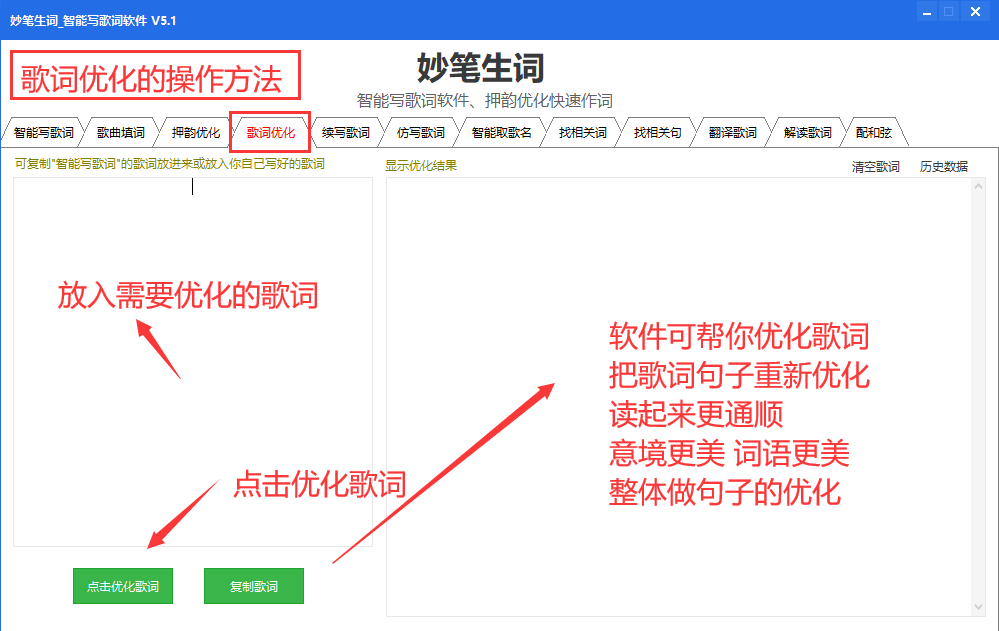Click the 歌词优化 tab
Screen dimensions: 999x631
(x=270, y=133)
